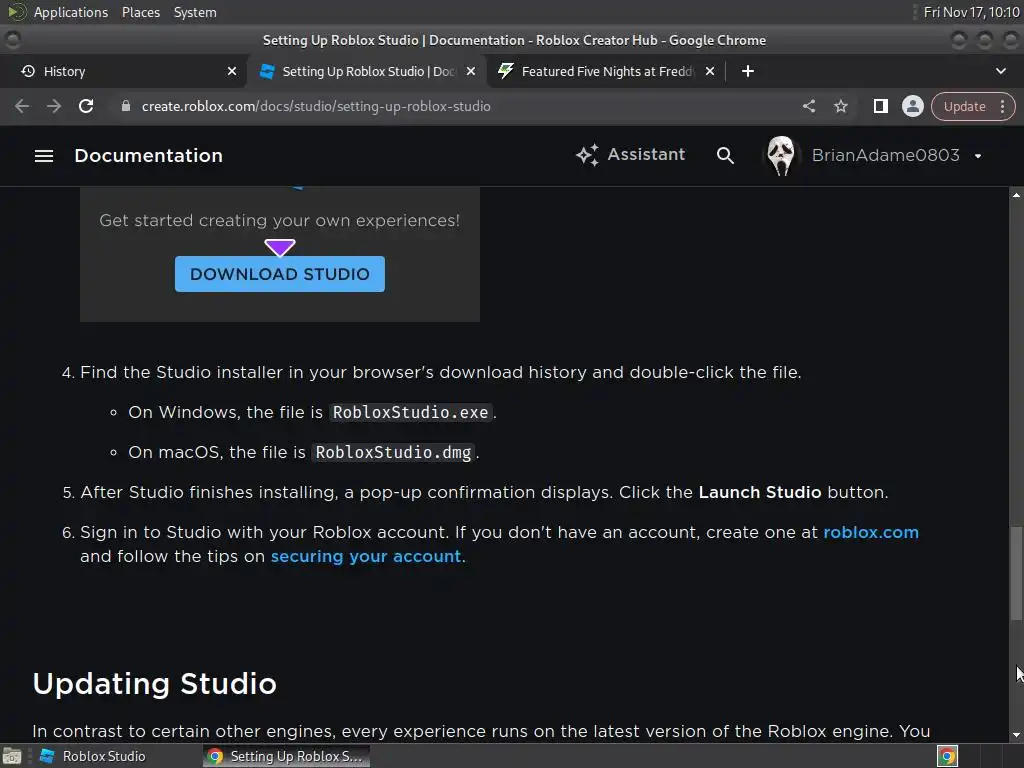Open the Assistant sparkle icon
The width and height of the screenshot is (1024, 768).
[x=587, y=155]
